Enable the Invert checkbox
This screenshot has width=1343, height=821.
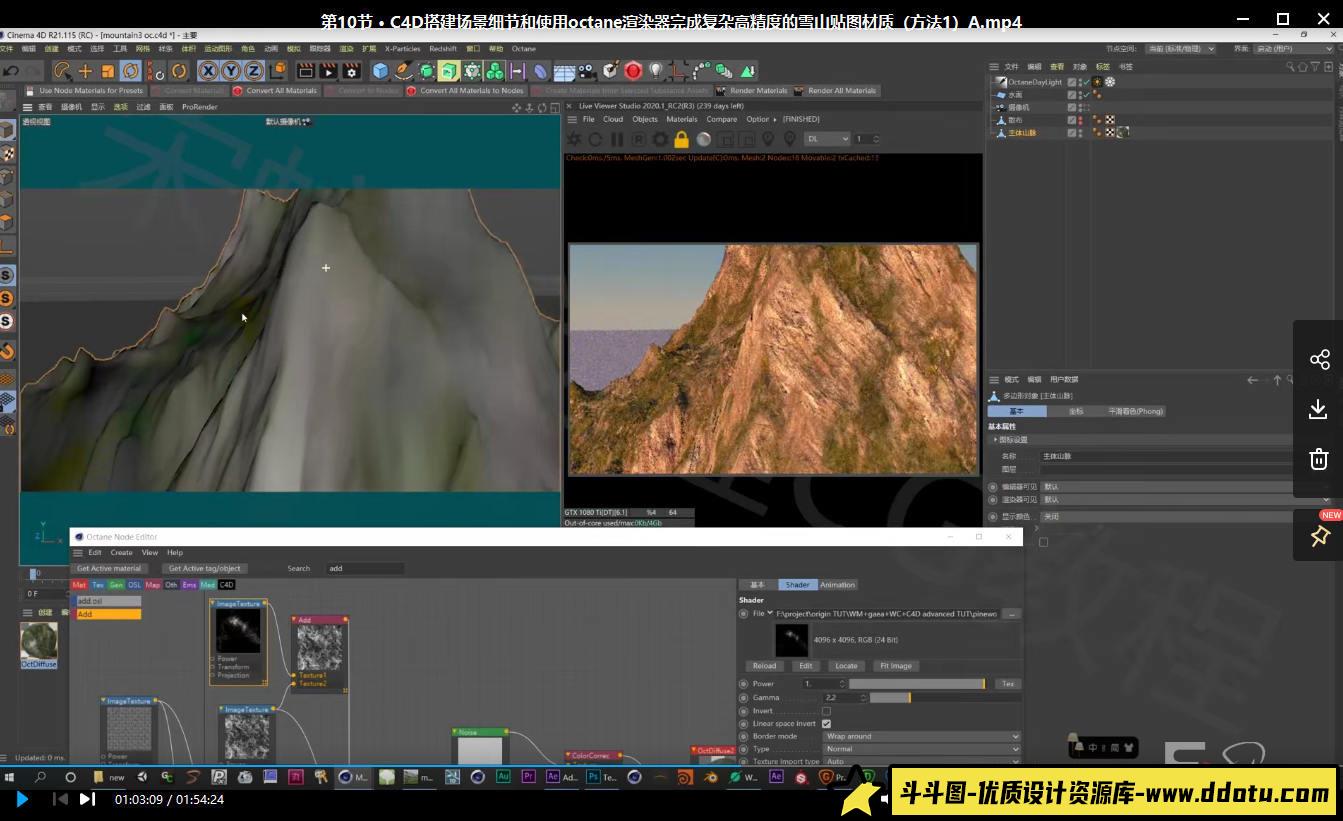point(826,711)
